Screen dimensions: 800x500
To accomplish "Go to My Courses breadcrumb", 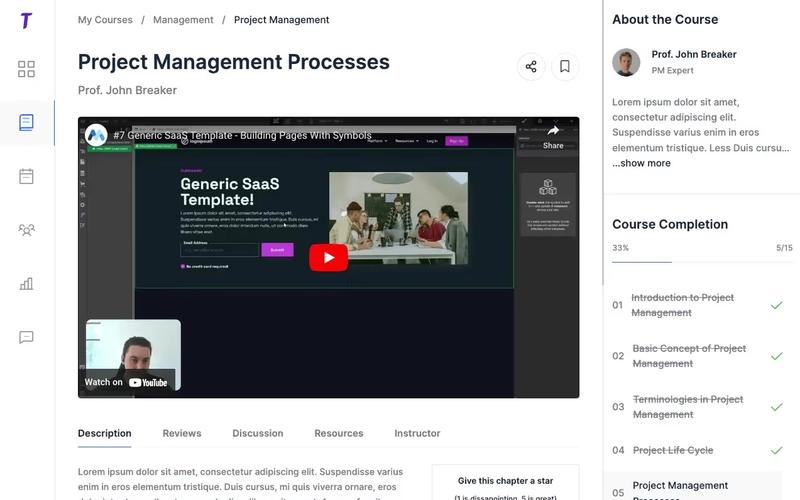I will (x=105, y=20).
